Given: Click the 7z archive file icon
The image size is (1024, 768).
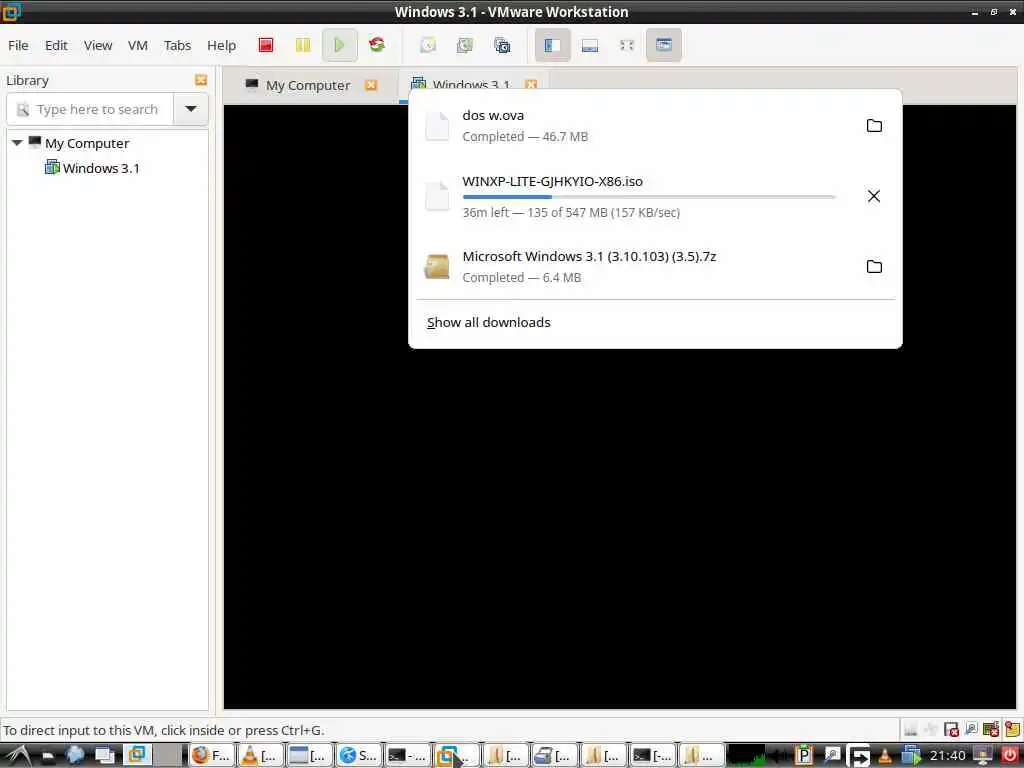Looking at the screenshot, I should click(437, 266).
